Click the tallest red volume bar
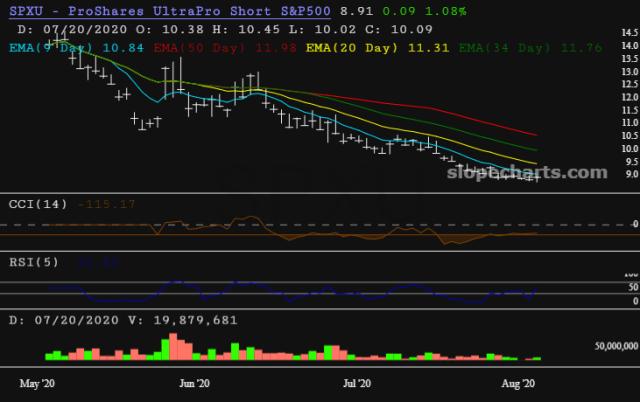The width and height of the screenshot is (640, 402). coord(173,346)
